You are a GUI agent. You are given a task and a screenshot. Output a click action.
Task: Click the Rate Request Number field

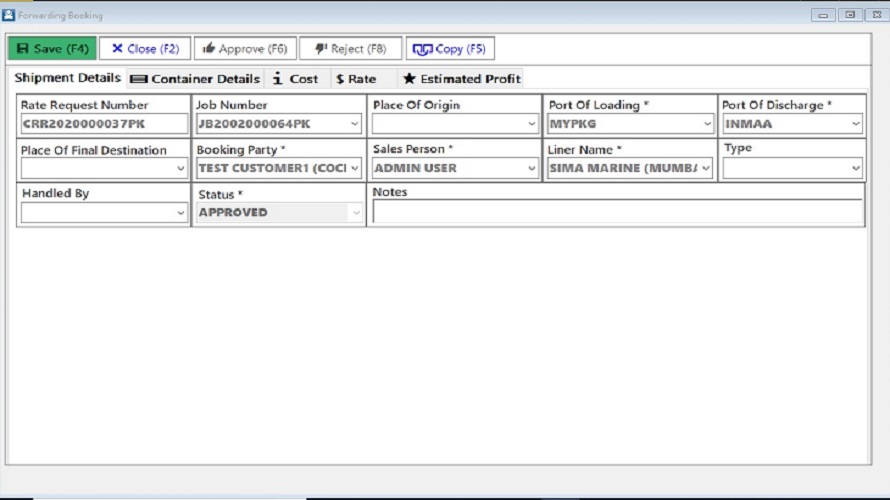pyautogui.click(x=104, y=124)
